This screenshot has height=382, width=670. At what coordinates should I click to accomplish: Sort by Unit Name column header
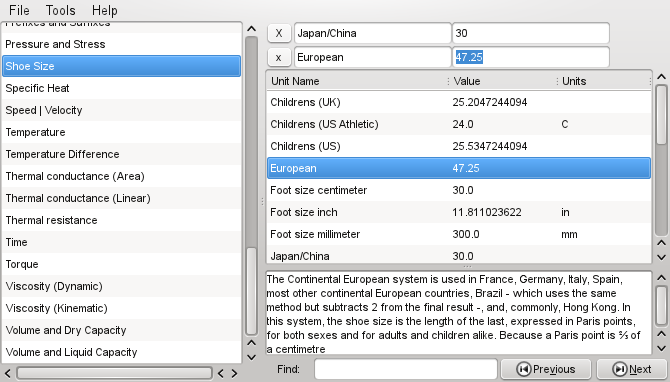(x=358, y=81)
